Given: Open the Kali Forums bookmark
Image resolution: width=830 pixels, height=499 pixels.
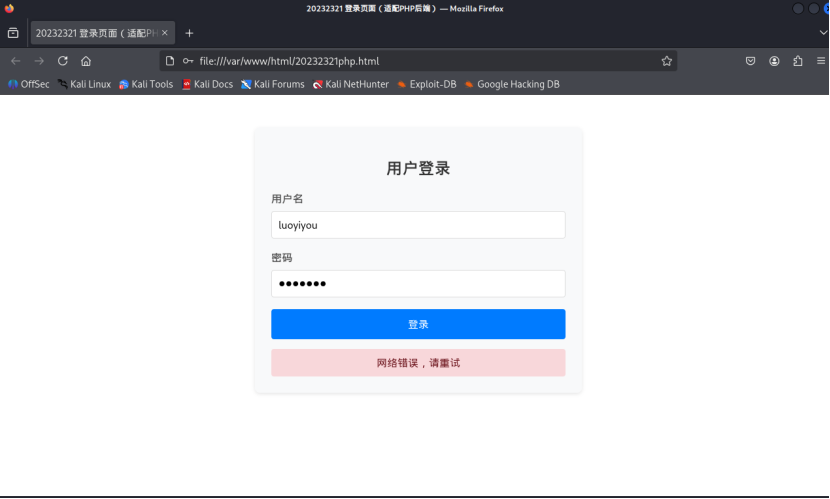Looking at the screenshot, I should click(x=273, y=84).
